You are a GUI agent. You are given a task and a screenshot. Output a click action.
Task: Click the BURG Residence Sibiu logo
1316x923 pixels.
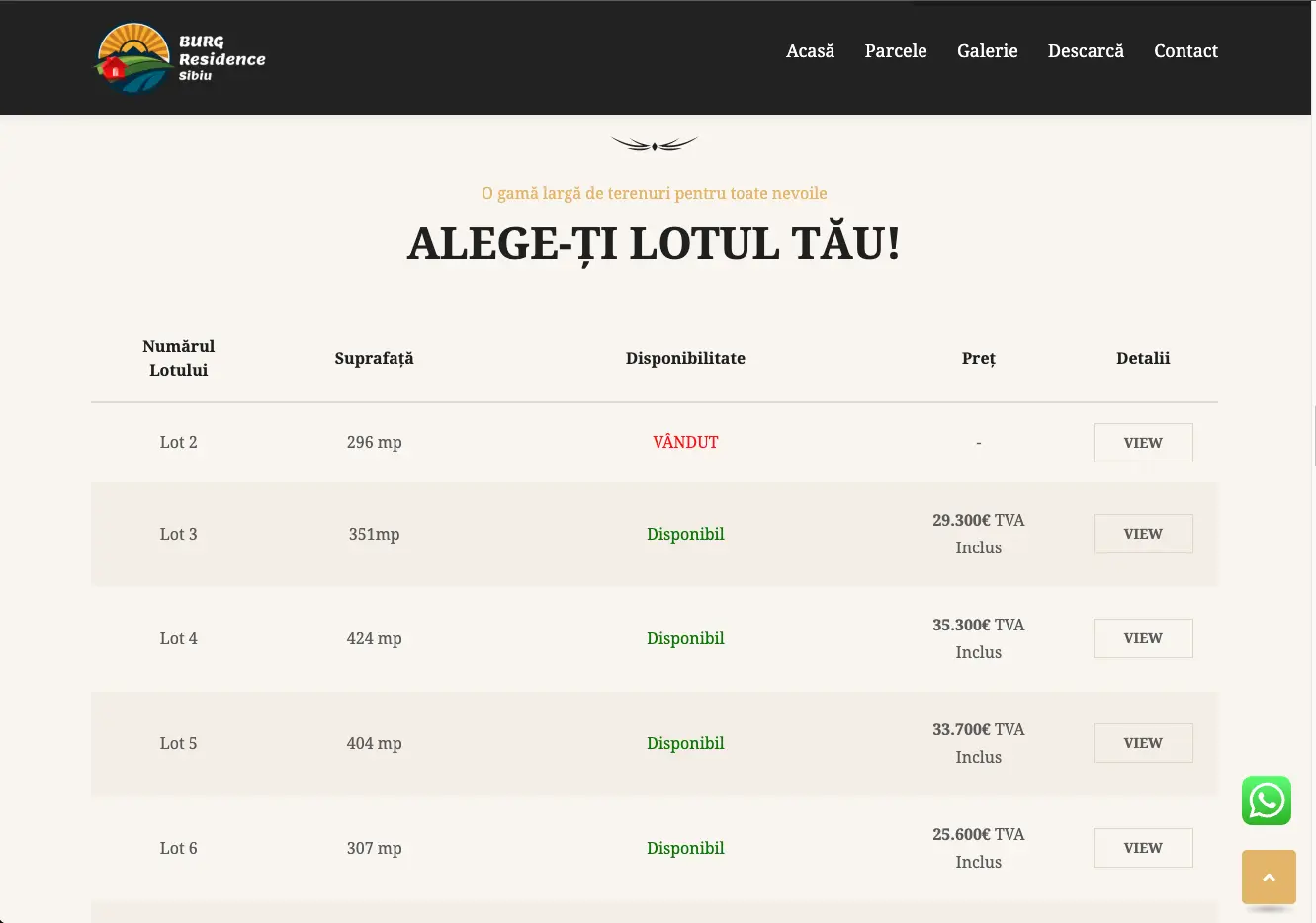[180, 58]
